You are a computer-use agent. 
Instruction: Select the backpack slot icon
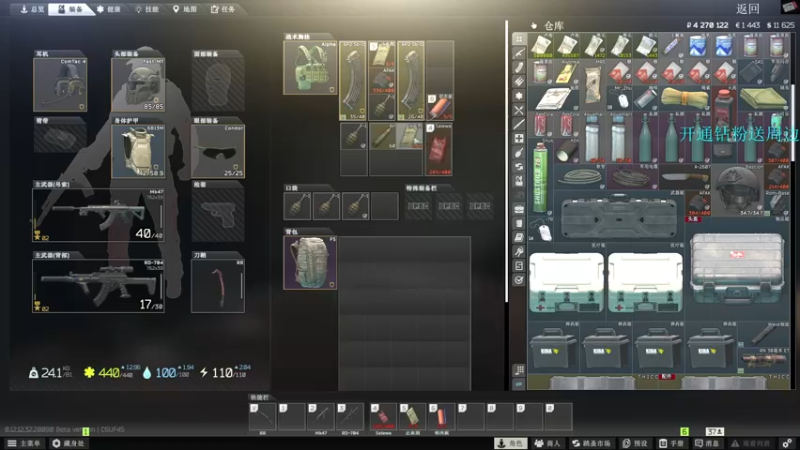point(310,263)
